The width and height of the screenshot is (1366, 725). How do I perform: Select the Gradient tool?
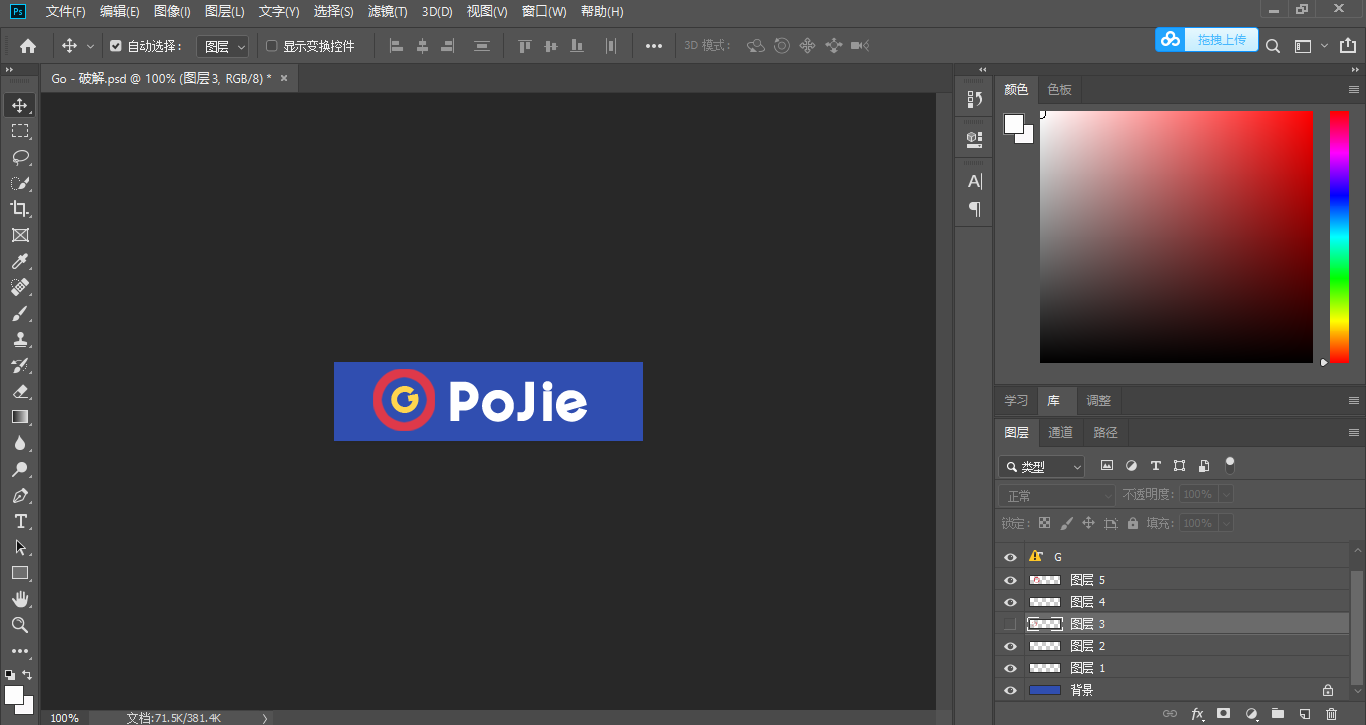[x=20, y=417]
